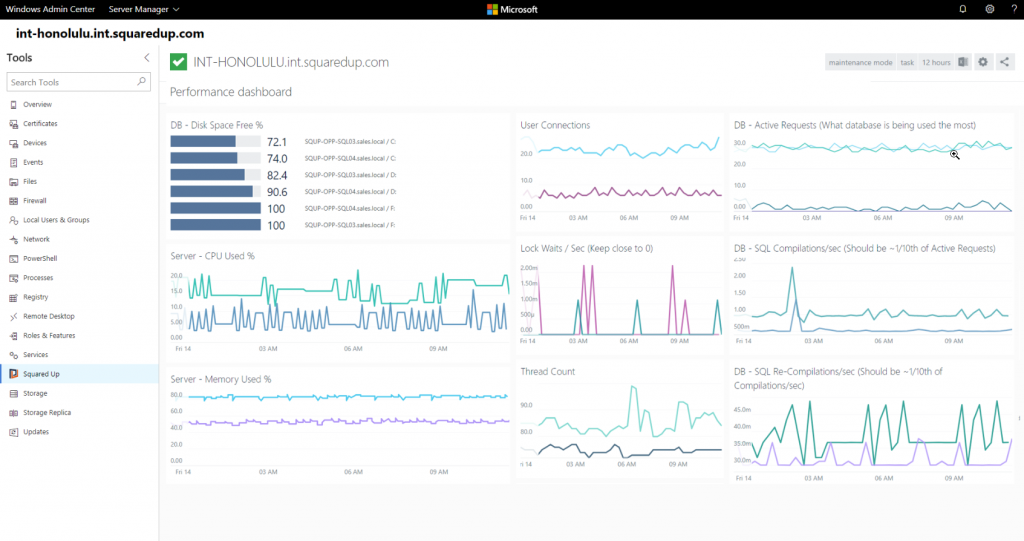Focus the Search Tools input field

click(x=78, y=82)
